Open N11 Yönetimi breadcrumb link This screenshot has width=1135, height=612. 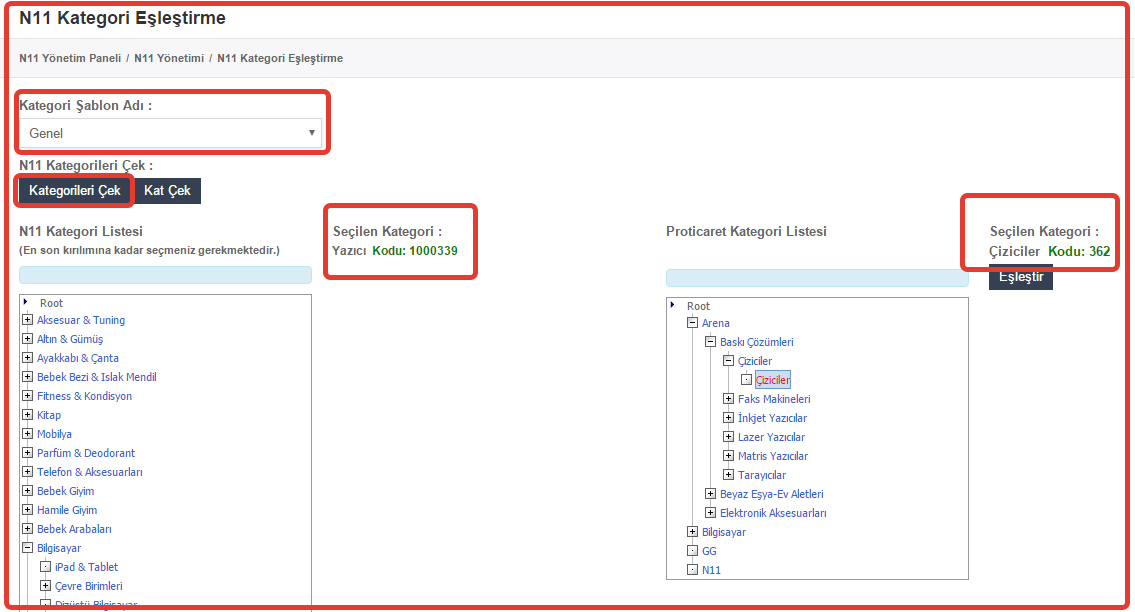[x=169, y=58]
